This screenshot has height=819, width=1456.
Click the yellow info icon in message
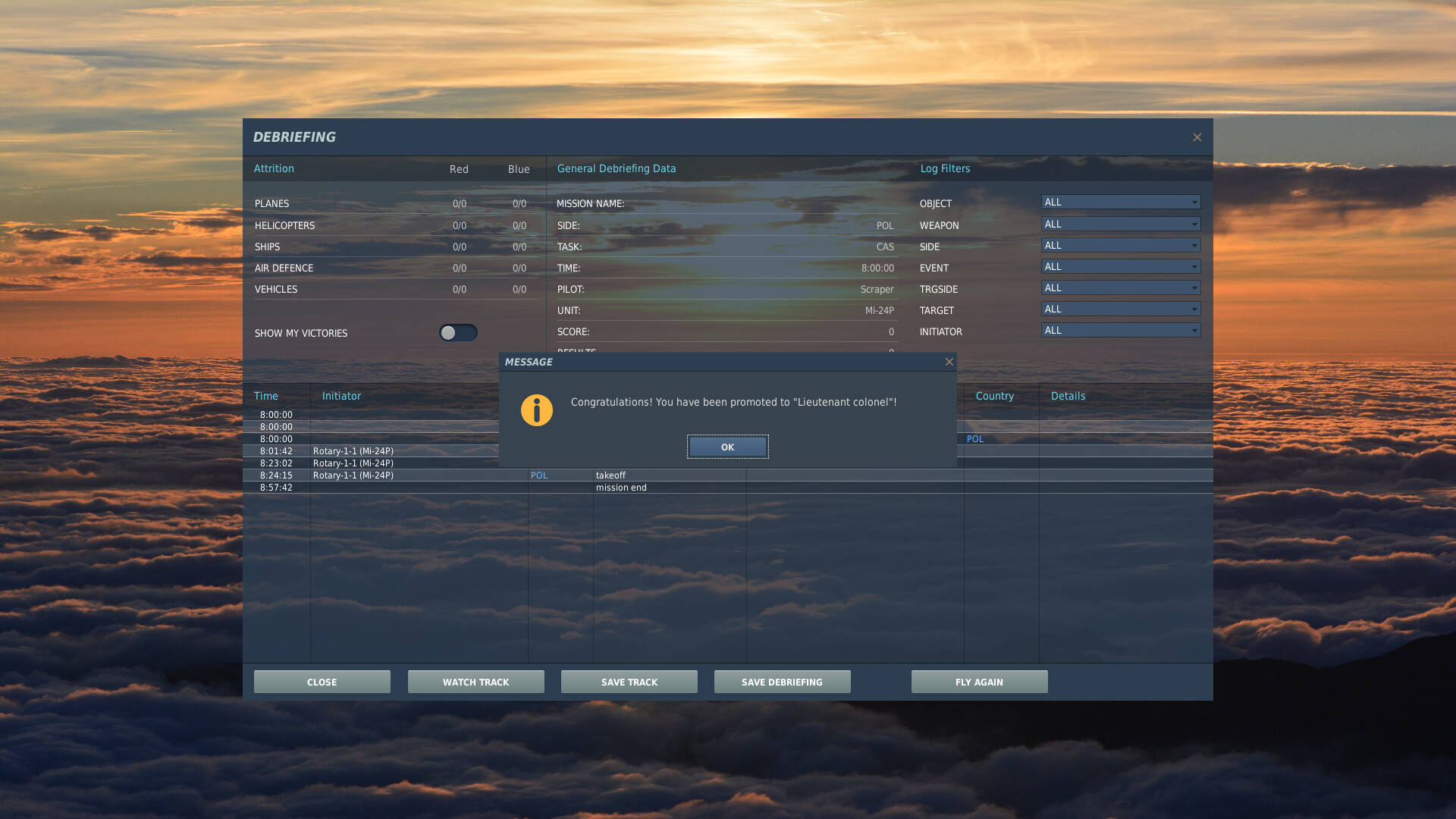[x=536, y=410]
